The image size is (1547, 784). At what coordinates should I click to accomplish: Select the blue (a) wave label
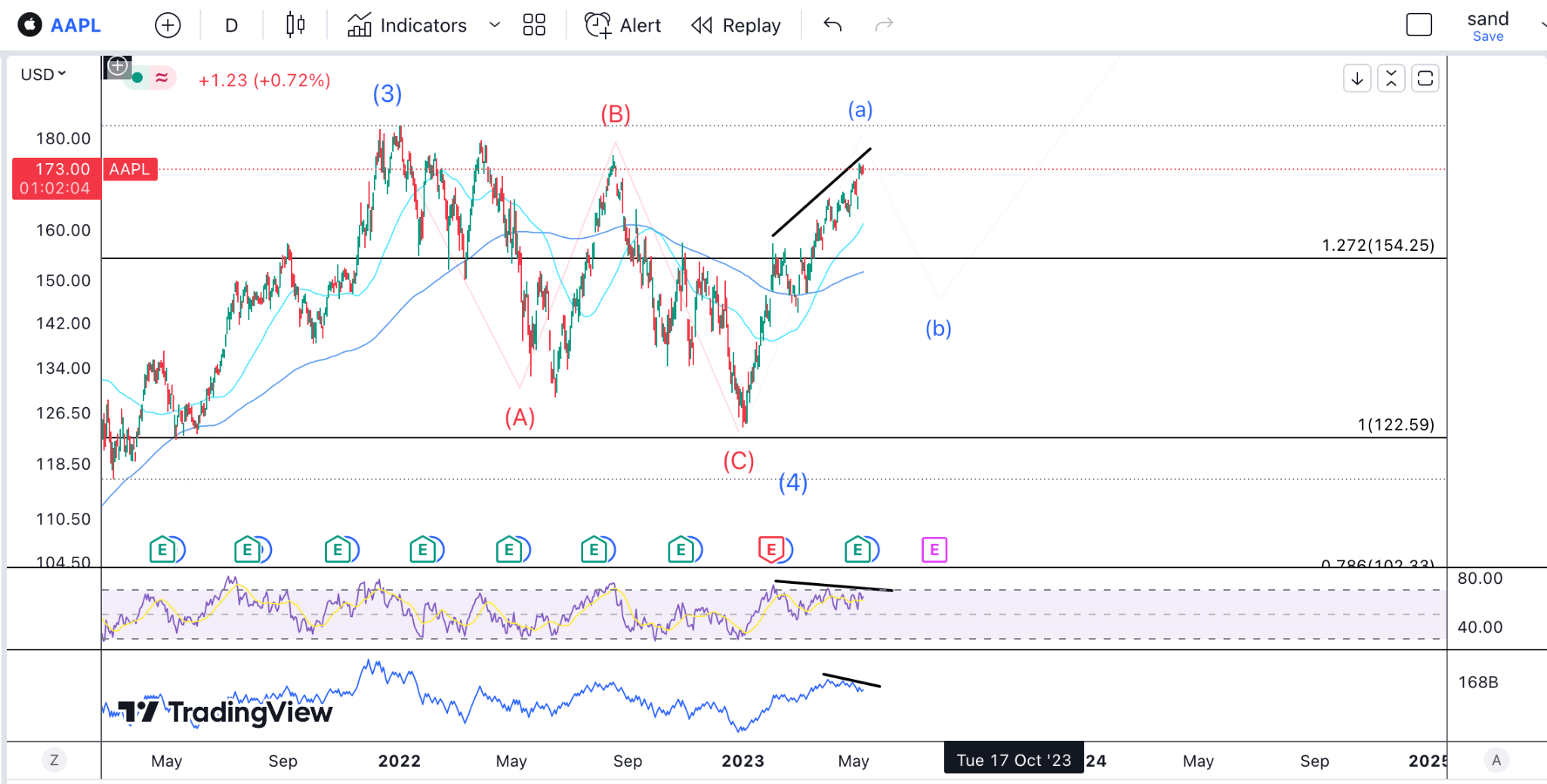tap(860, 110)
